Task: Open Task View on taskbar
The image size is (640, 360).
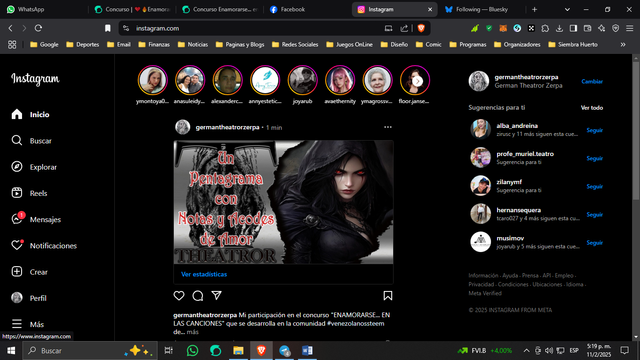Action: 168,351
